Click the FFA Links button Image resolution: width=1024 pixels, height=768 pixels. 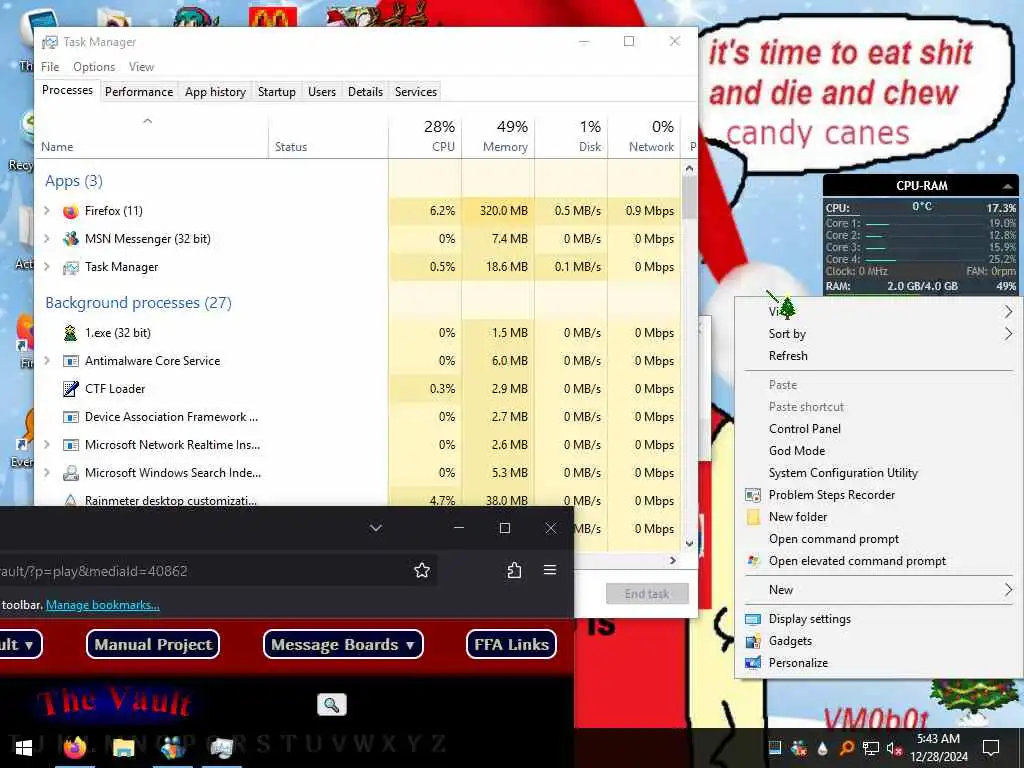coord(511,645)
